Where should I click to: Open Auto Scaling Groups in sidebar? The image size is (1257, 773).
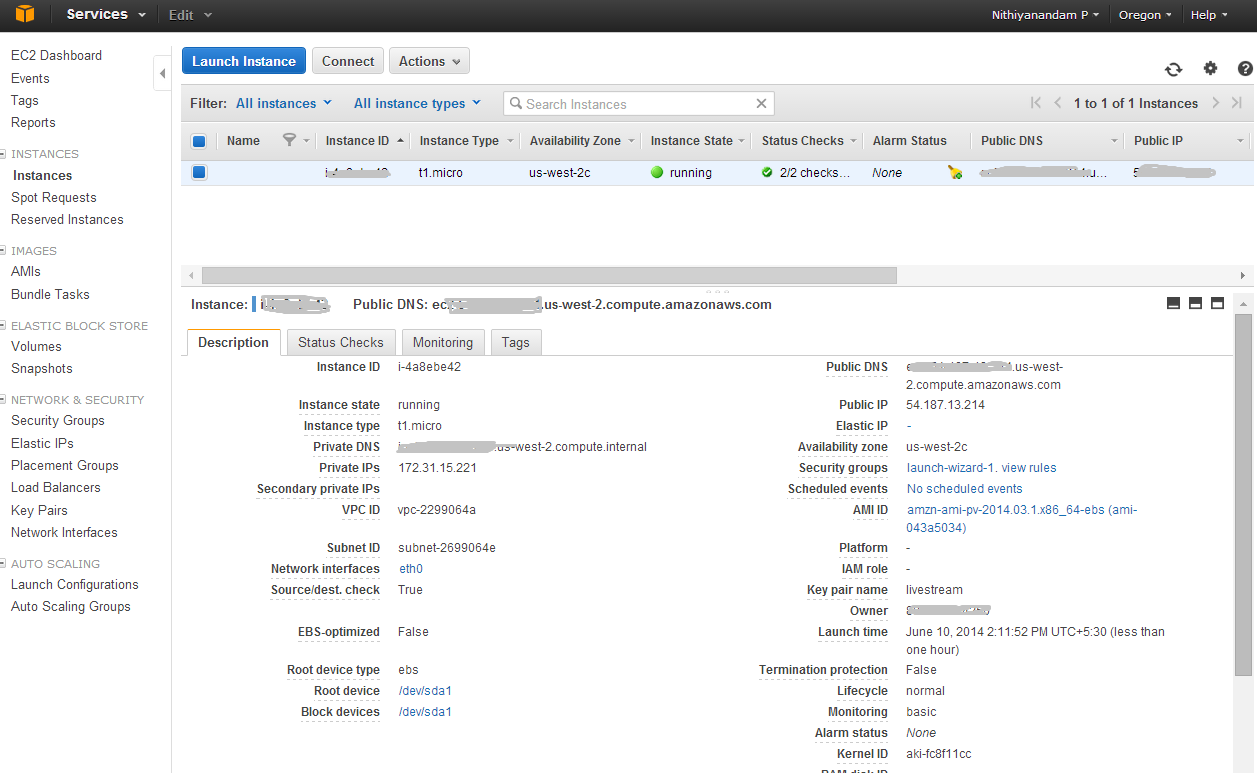click(71, 606)
